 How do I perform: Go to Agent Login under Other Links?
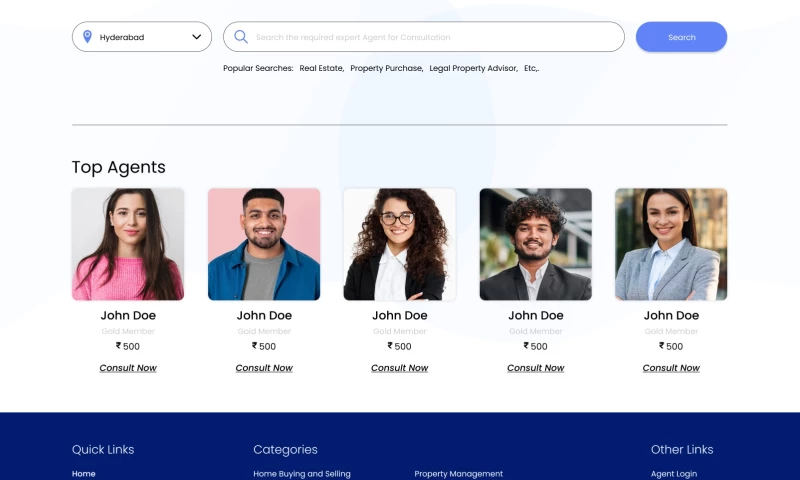674,474
